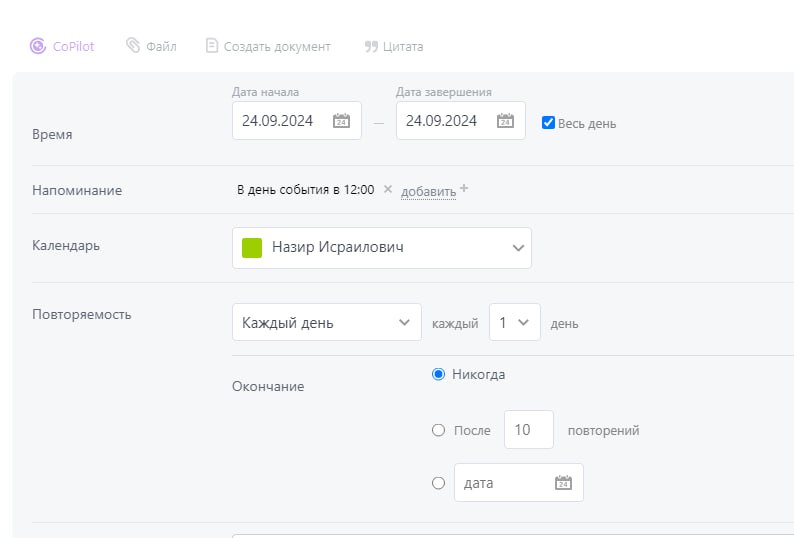Click the Дата начала date field
This screenshot has height=538, width=794.
tap(279, 121)
